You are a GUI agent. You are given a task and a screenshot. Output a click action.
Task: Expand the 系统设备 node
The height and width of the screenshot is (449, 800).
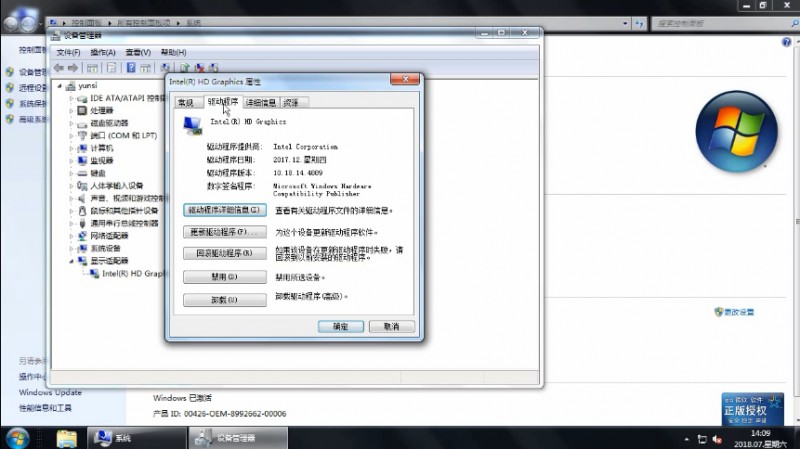(x=71, y=248)
